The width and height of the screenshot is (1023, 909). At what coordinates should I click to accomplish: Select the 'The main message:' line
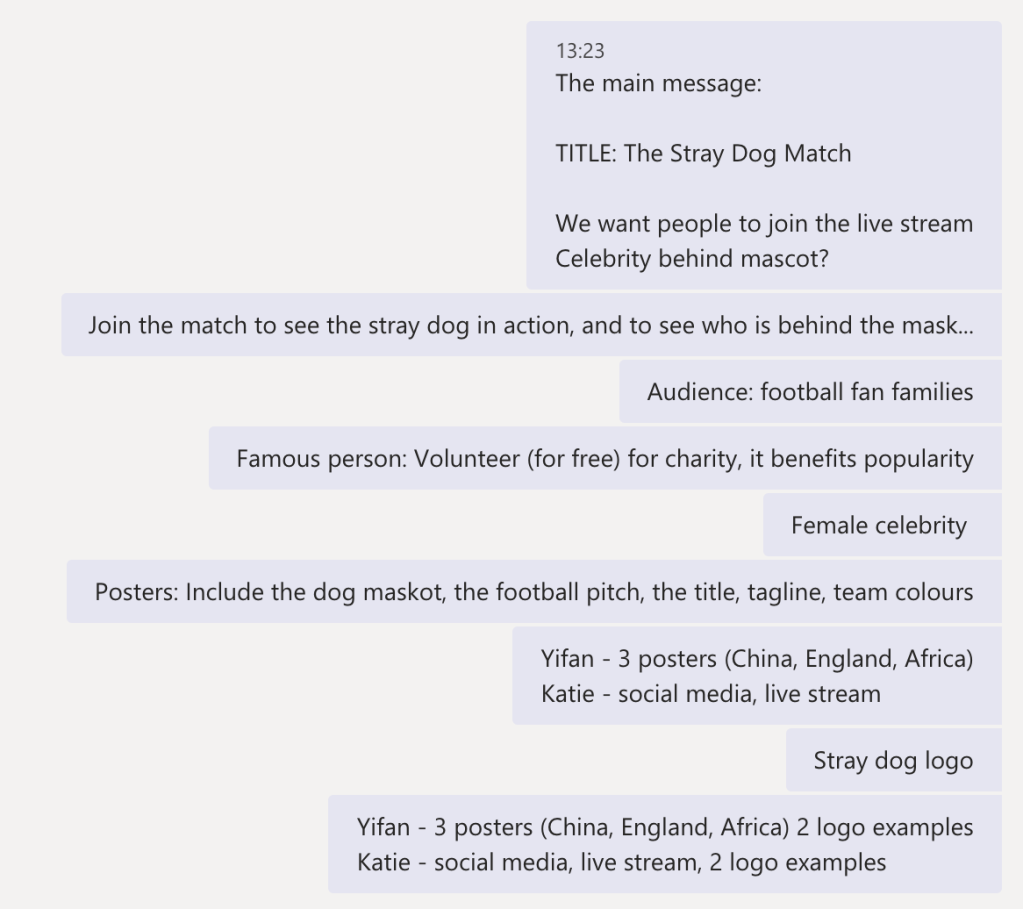click(x=658, y=84)
